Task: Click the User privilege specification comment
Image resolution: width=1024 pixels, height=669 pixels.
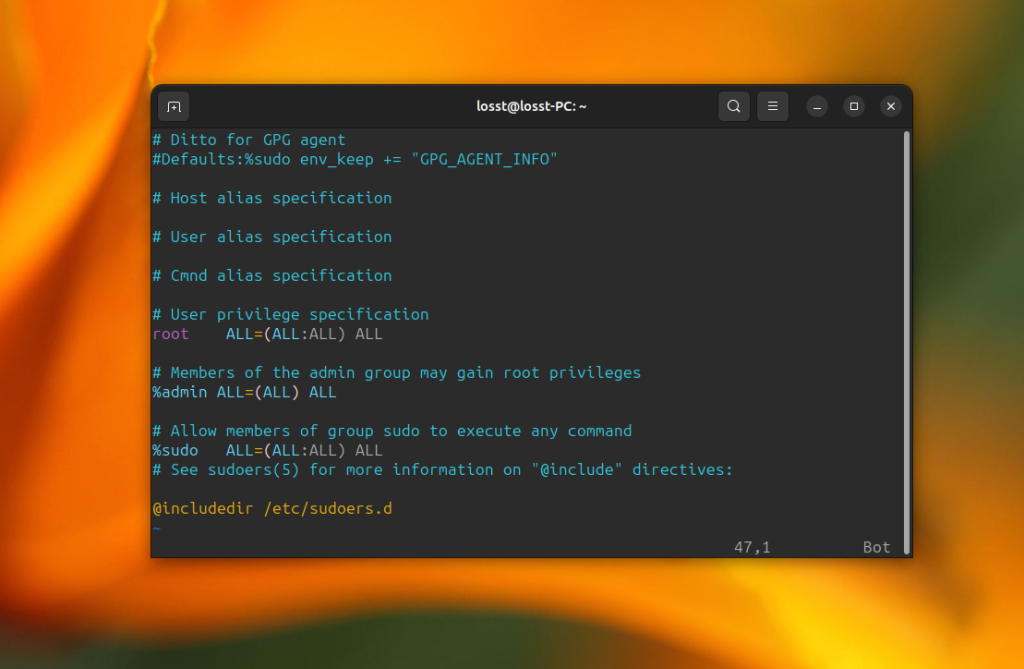Action: (x=291, y=314)
